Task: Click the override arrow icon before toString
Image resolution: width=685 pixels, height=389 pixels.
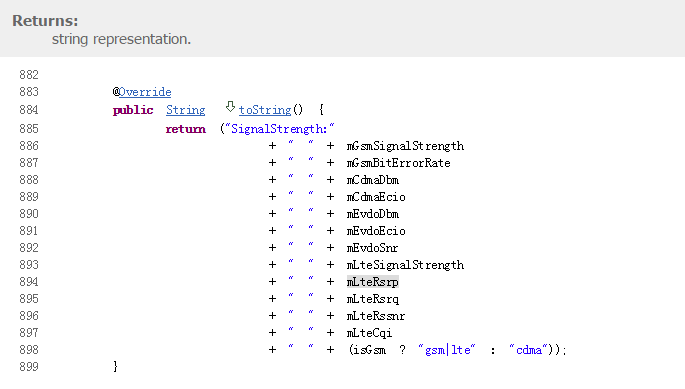Action: point(230,107)
